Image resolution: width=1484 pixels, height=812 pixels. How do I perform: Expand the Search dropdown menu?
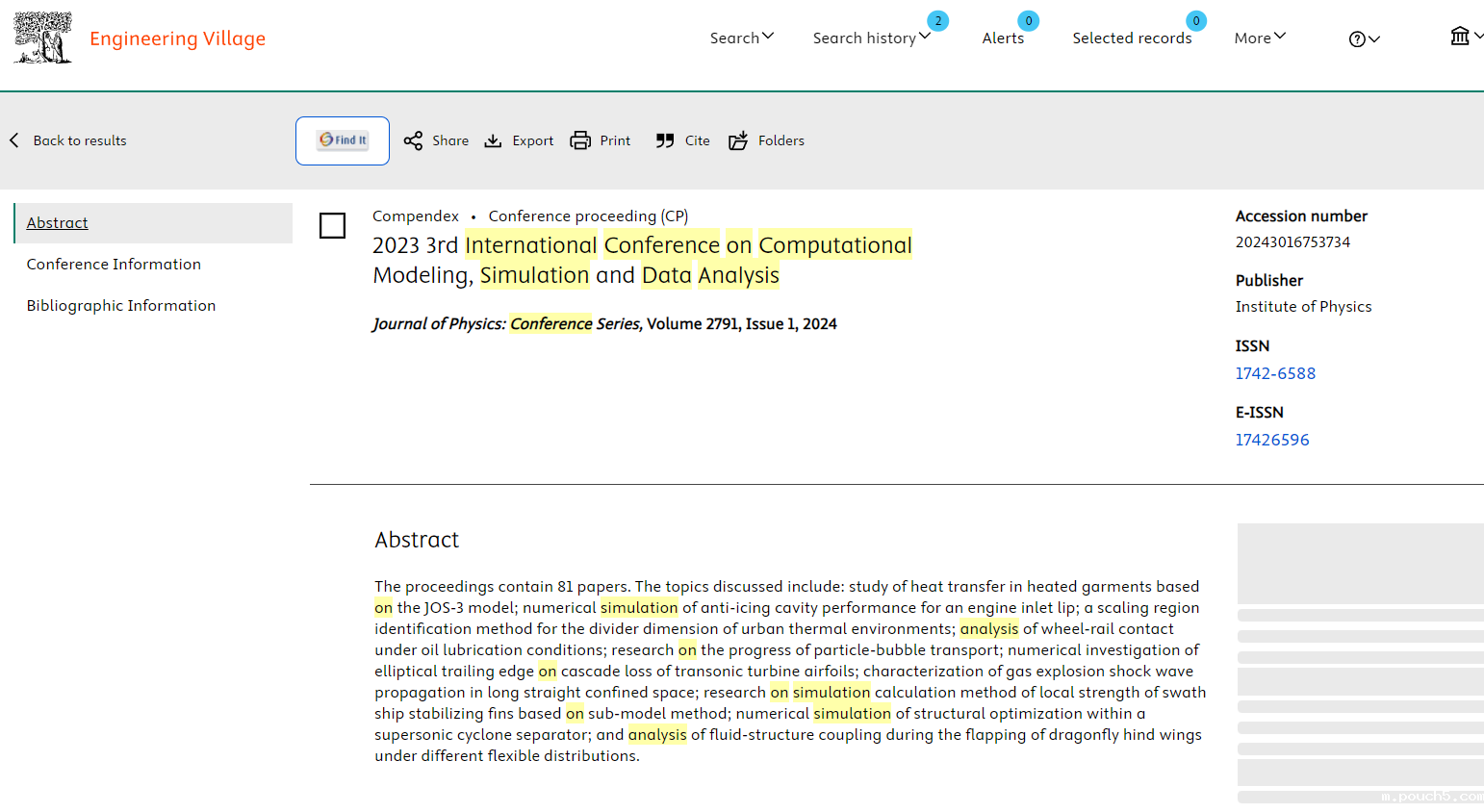[741, 38]
